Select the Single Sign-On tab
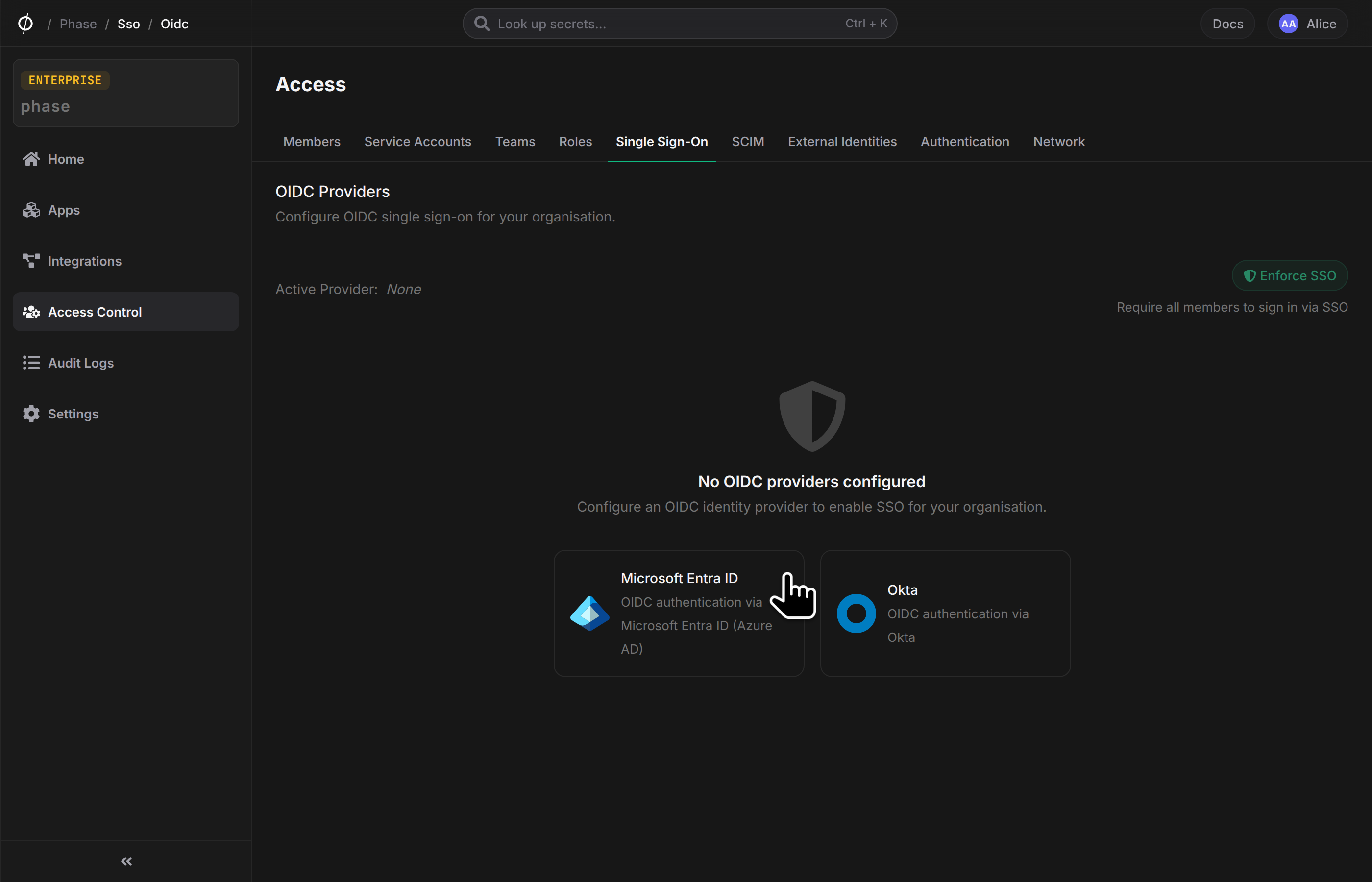1372x882 pixels. tap(661, 142)
